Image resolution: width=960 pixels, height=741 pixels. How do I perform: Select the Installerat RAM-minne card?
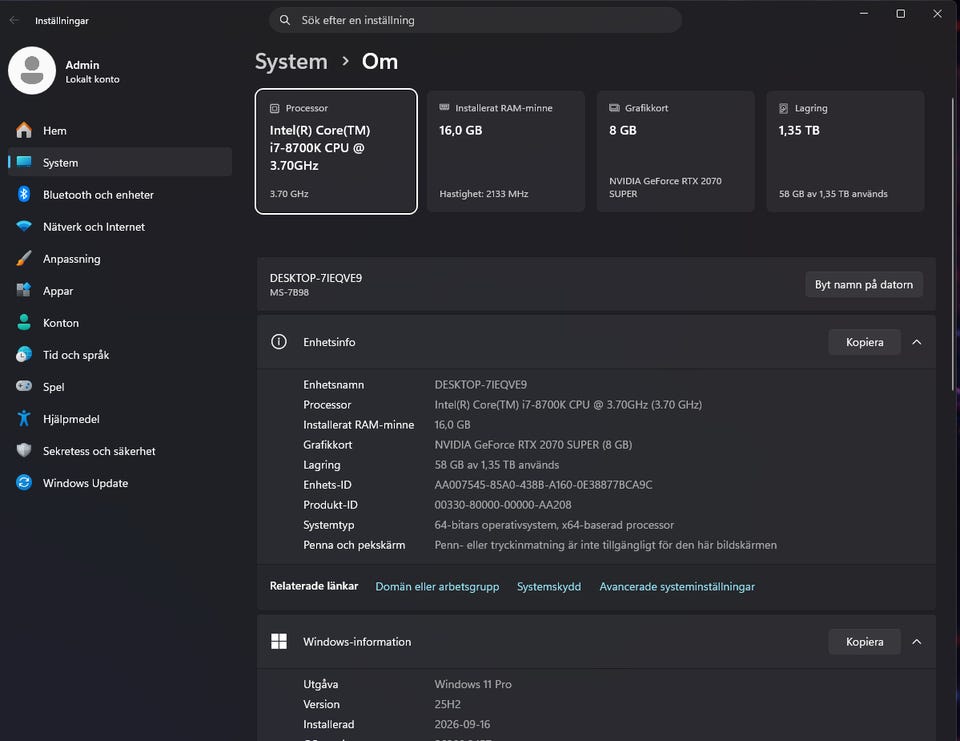[x=506, y=151]
